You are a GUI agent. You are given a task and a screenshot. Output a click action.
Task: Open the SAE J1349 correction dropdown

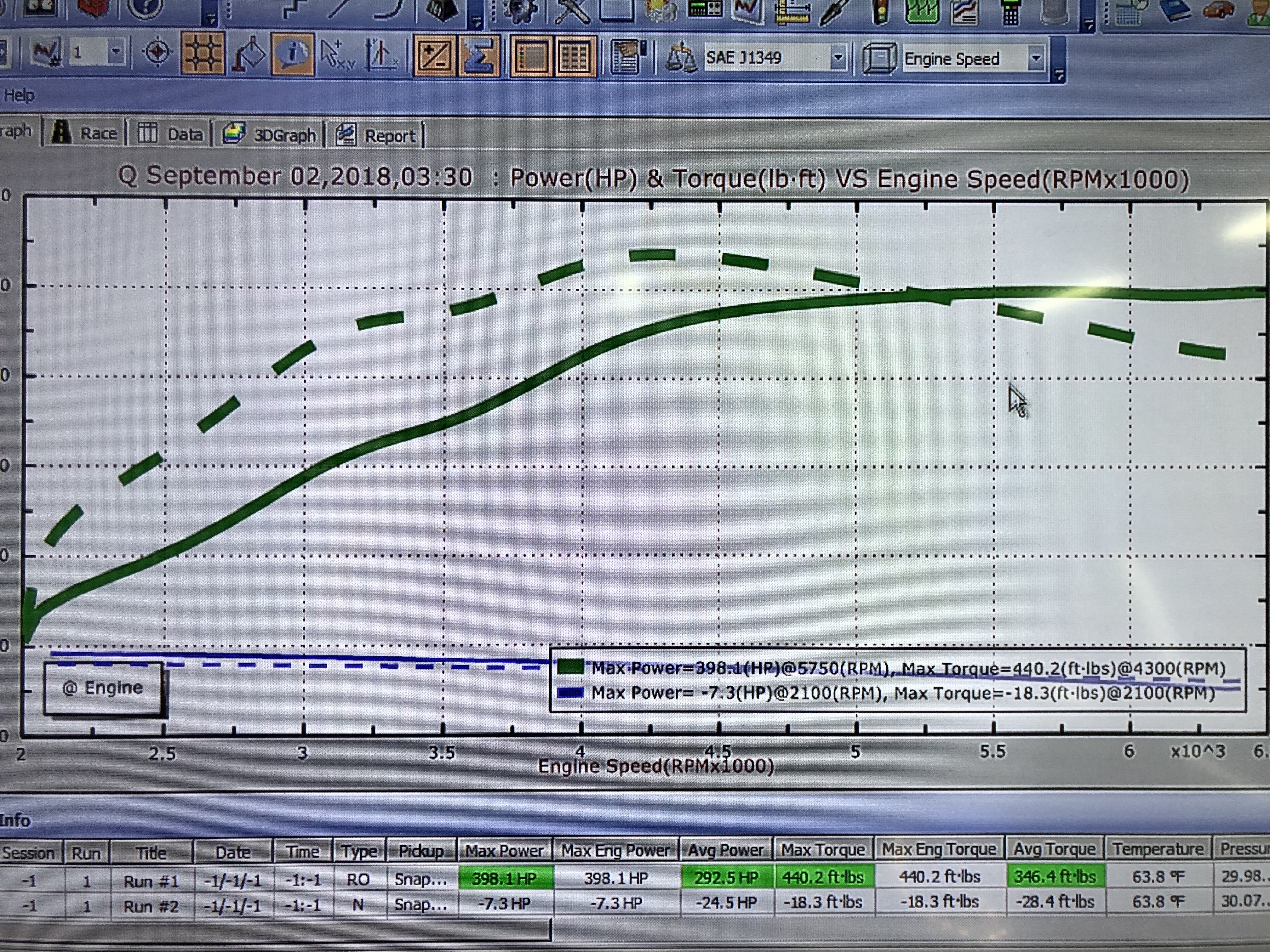838,57
